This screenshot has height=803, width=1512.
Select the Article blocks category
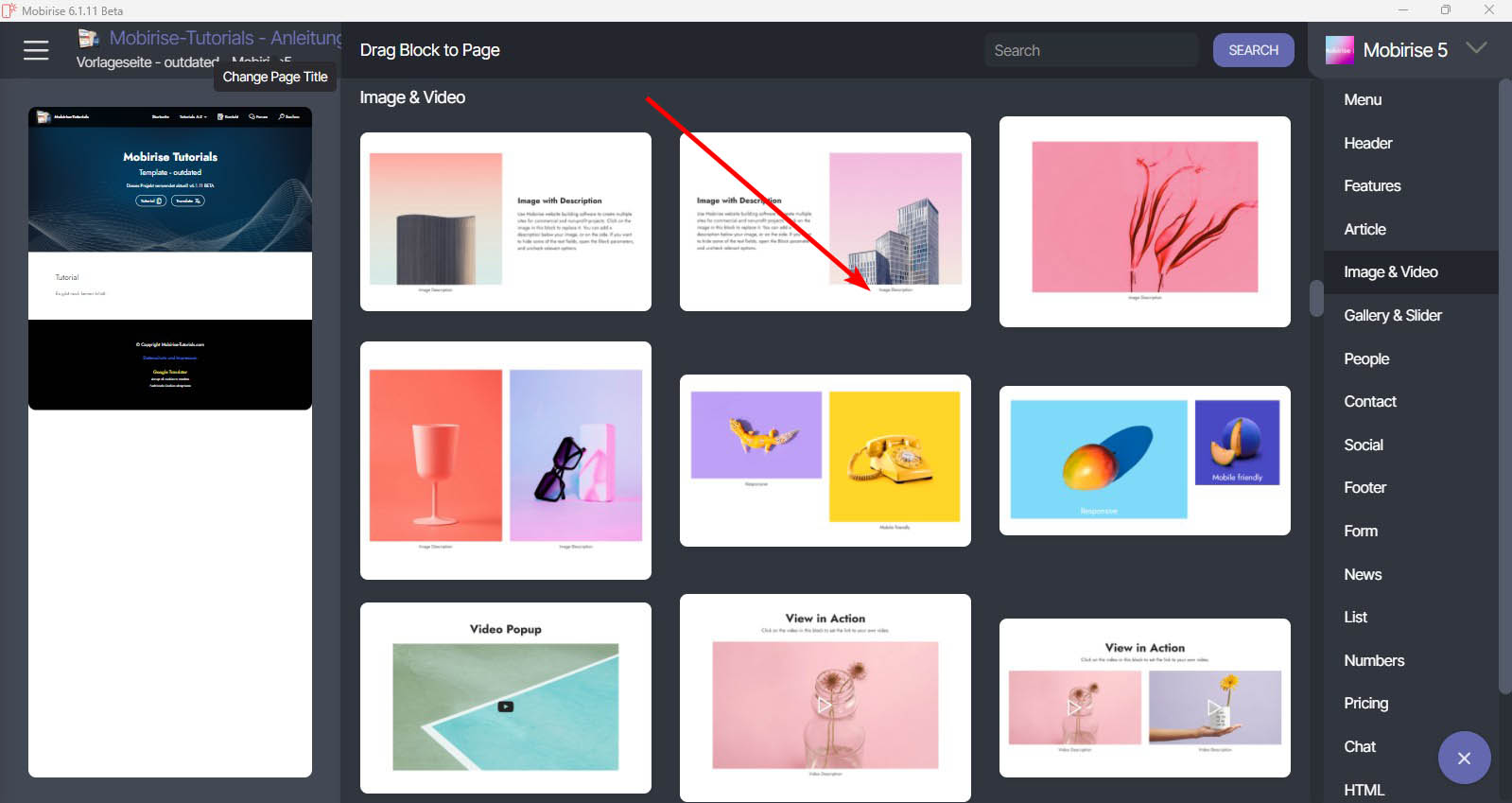click(x=1364, y=229)
